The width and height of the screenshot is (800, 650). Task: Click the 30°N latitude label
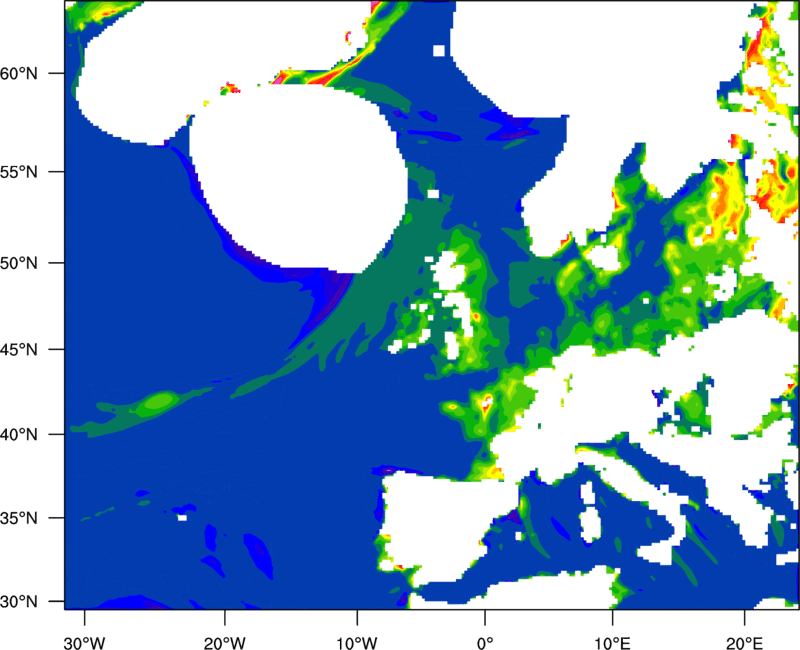coord(19,602)
